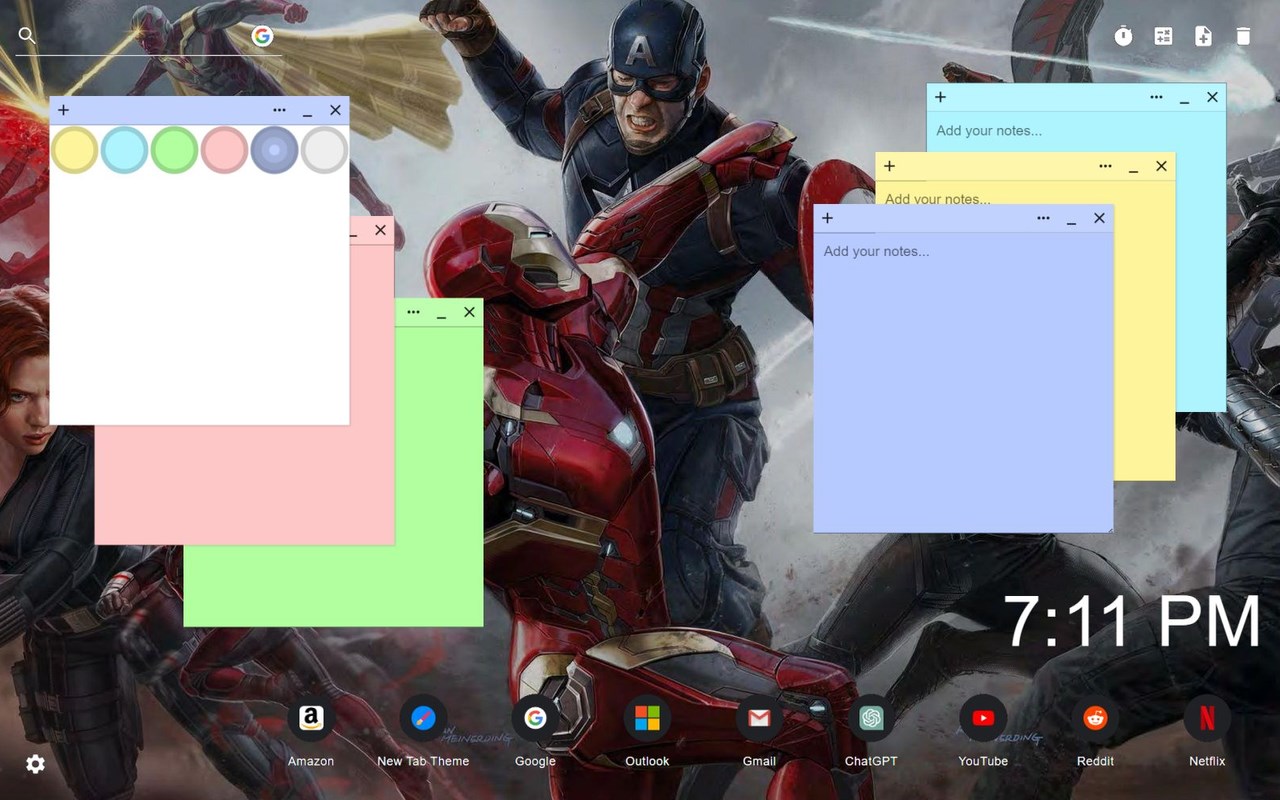
Task: Open the three-dot menu on the cyan note
Action: [x=1156, y=97]
